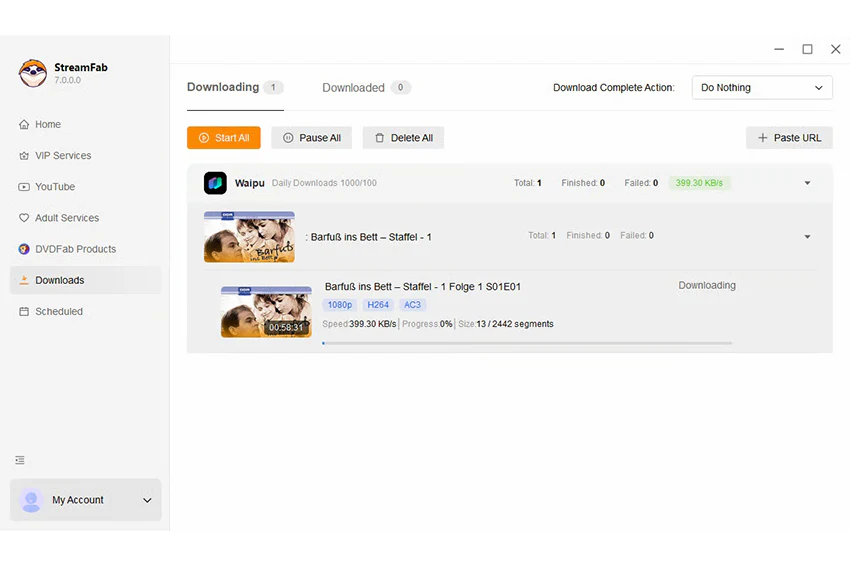850x567 pixels.
Task: Click the Paste URL button
Action: [x=789, y=138]
